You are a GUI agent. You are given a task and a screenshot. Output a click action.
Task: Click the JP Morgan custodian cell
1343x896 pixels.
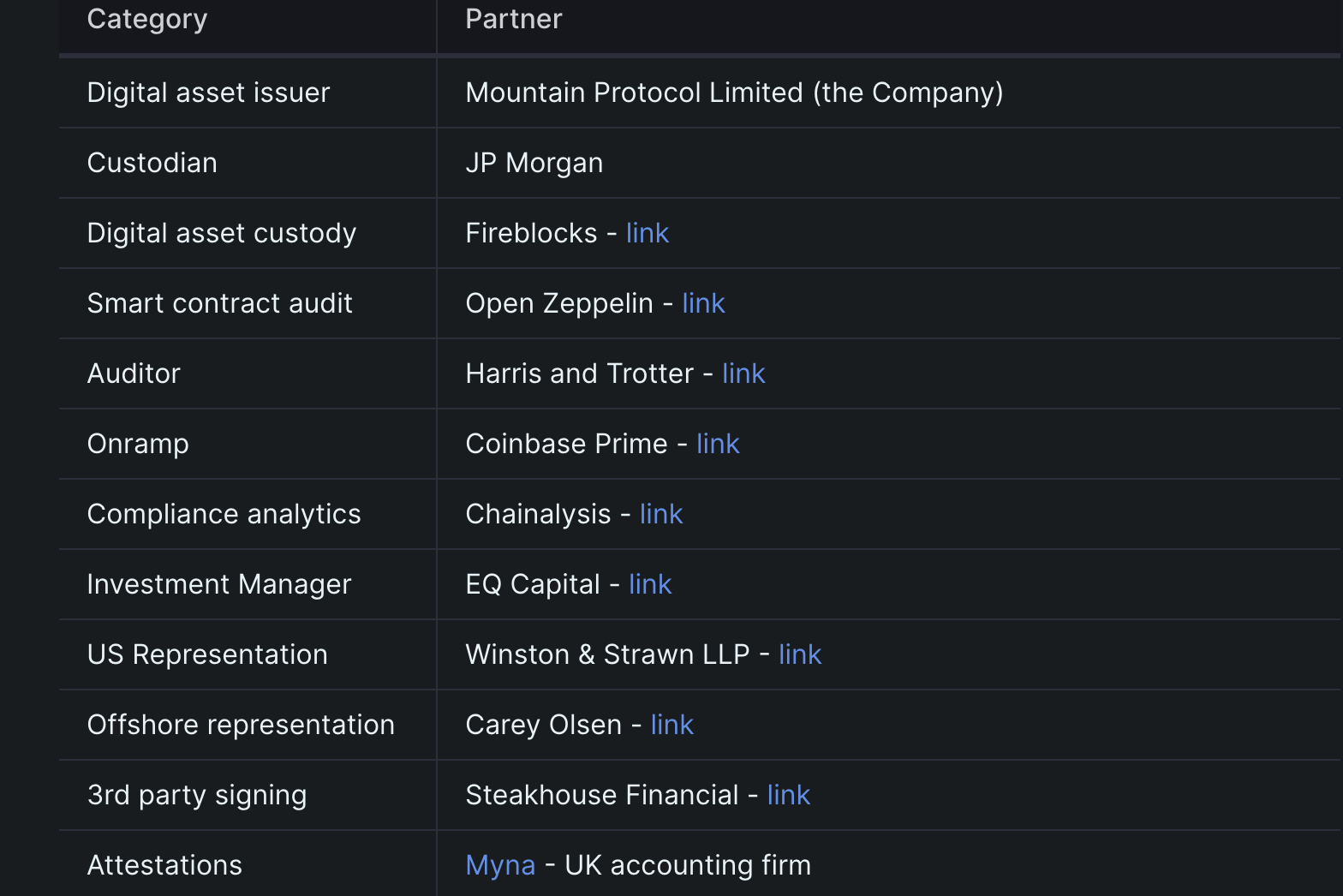534,163
